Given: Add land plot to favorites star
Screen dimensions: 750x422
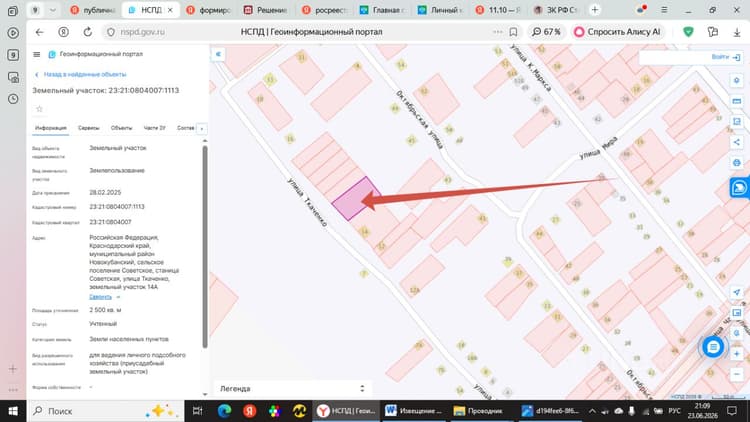Looking at the screenshot, I should click(x=40, y=109).
